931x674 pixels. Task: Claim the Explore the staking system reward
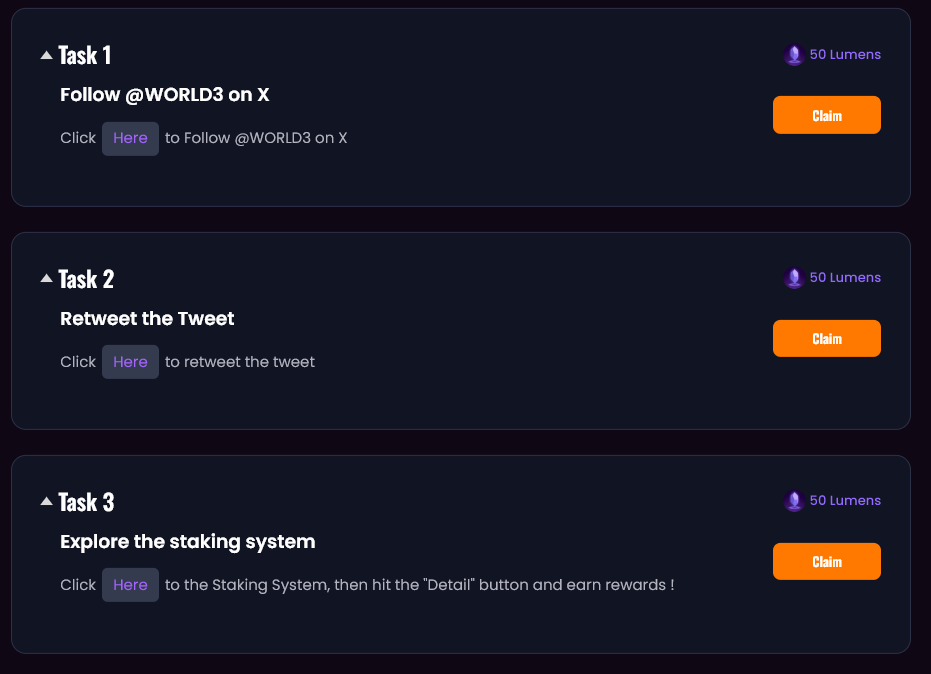click(x=826, y=561)
